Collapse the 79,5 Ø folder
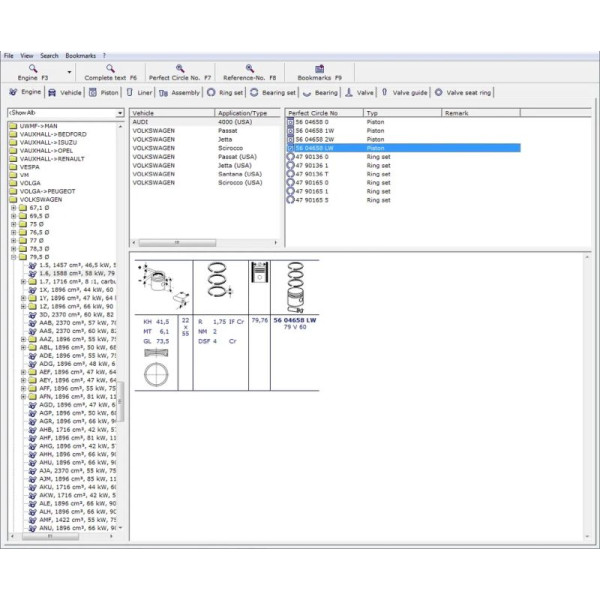This screenshot has width=600, height=600. click(x=13, y=257)
